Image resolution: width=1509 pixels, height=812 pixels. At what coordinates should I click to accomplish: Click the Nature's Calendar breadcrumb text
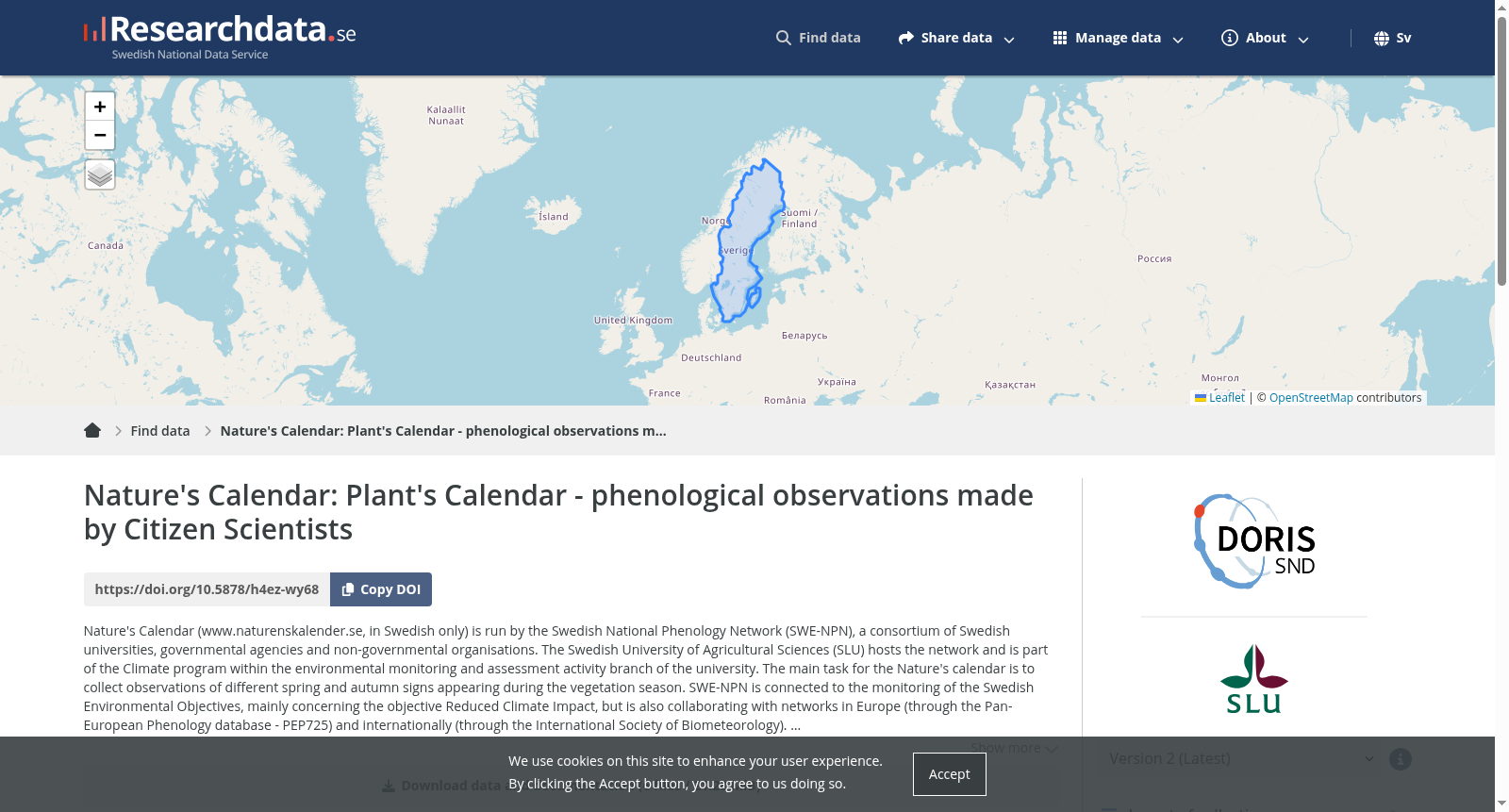pos(443,431)
